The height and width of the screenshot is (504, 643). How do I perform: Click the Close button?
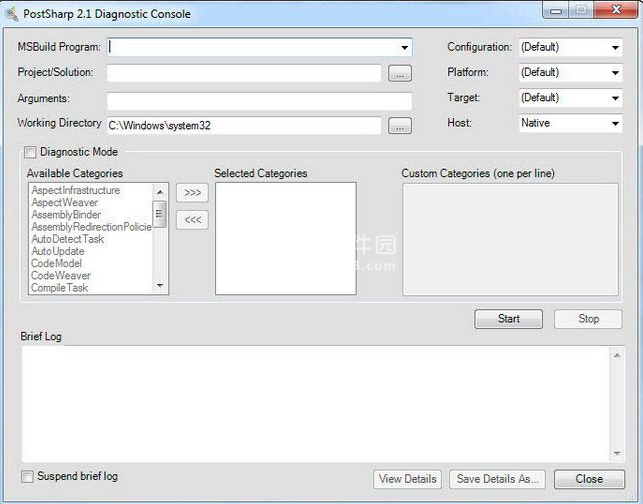click(589, 479)
